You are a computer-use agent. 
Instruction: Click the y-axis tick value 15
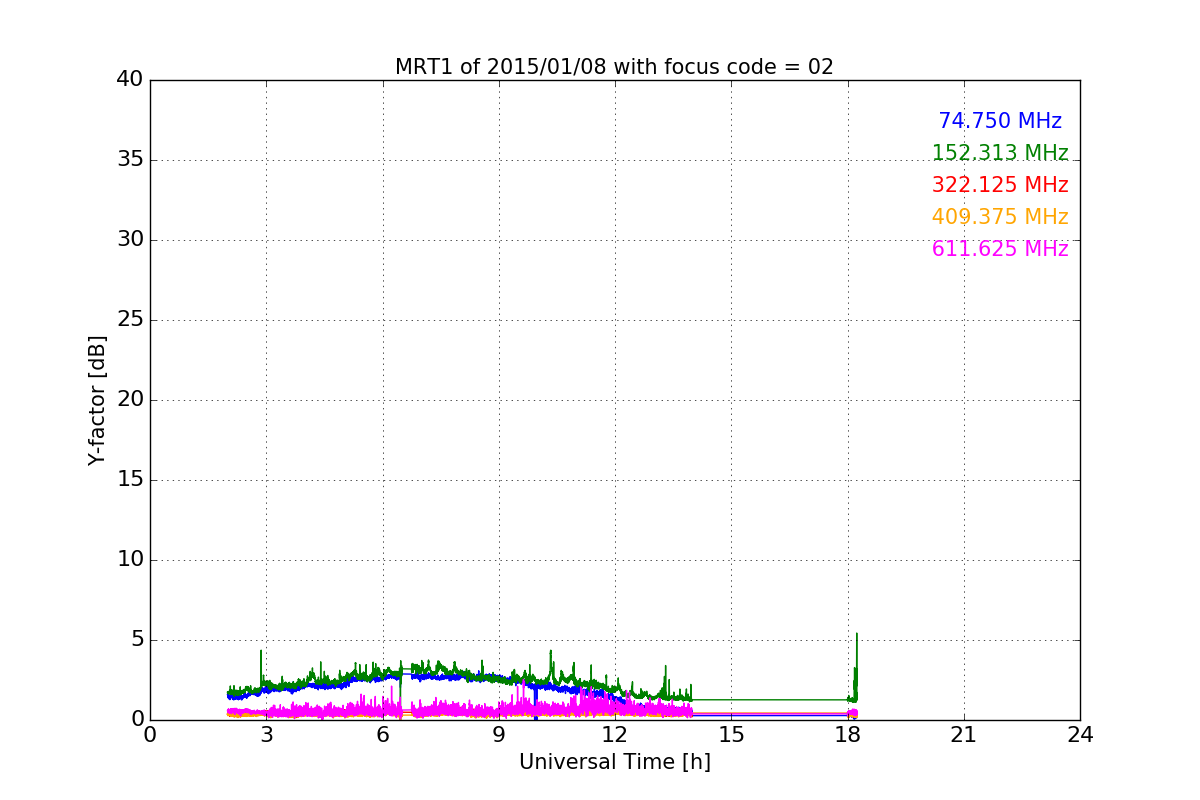pyautogui.click(x=129, y=480)
